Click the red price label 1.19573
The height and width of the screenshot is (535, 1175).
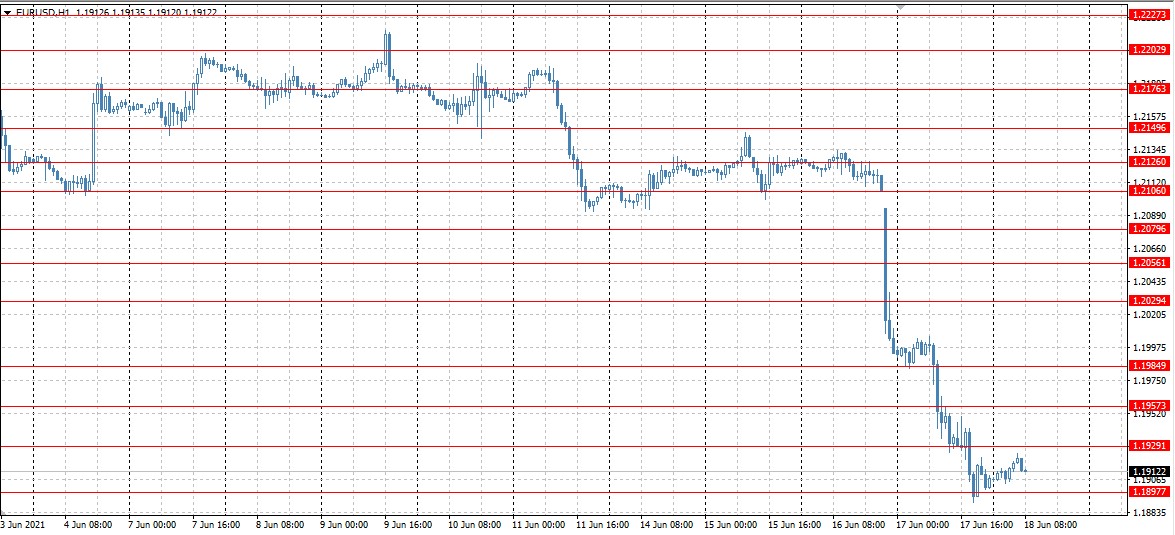1150,405
